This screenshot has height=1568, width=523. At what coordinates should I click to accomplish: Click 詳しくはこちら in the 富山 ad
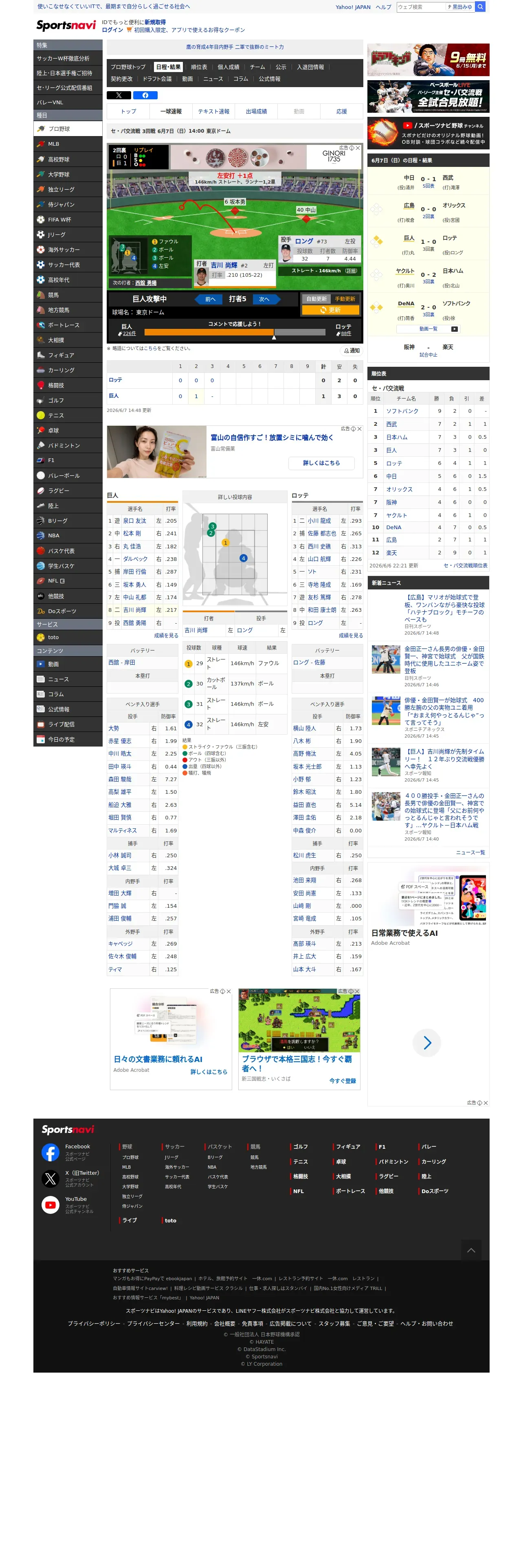(x=321, y=463)
